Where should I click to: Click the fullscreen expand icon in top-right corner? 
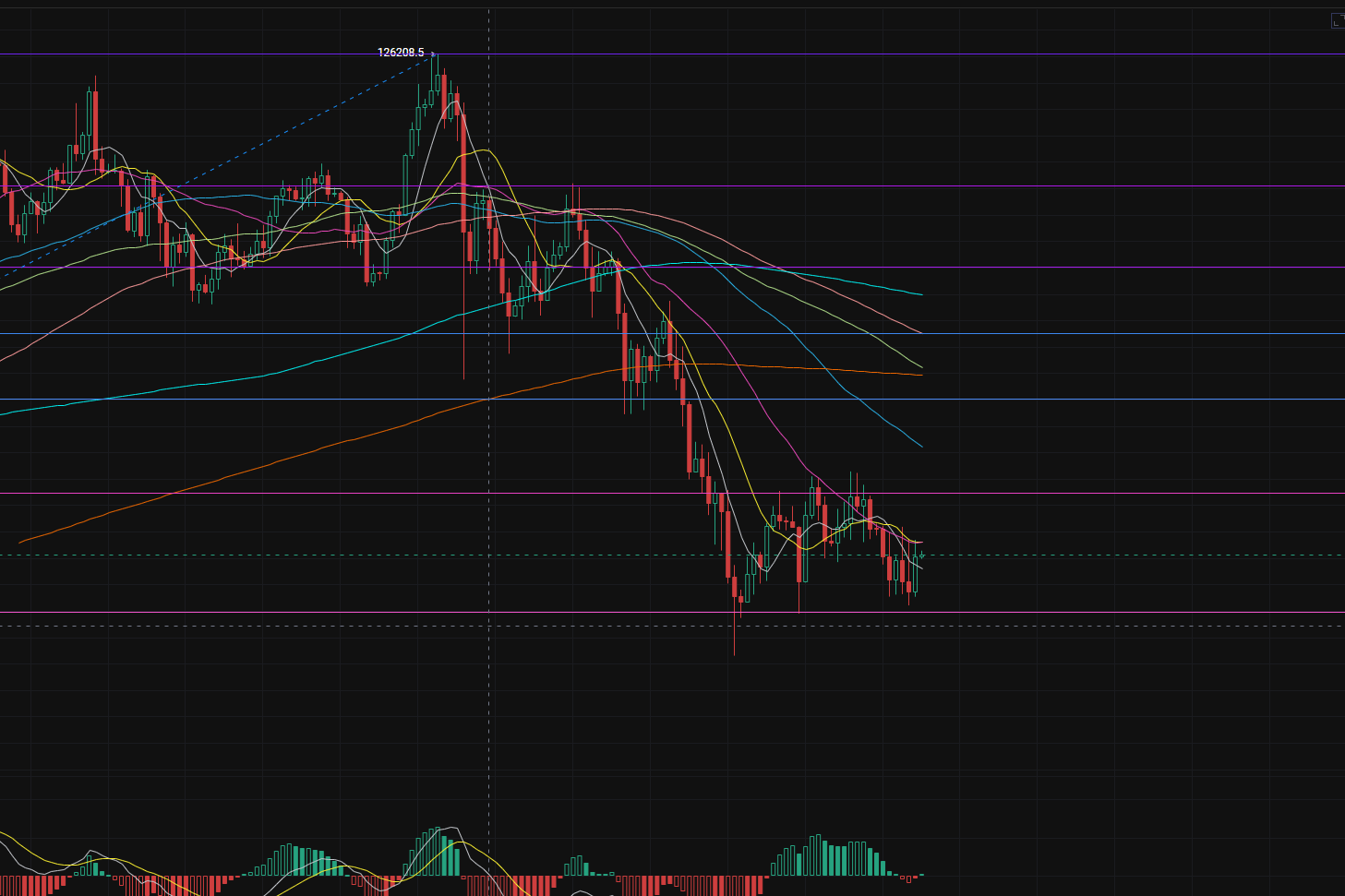1337,20
